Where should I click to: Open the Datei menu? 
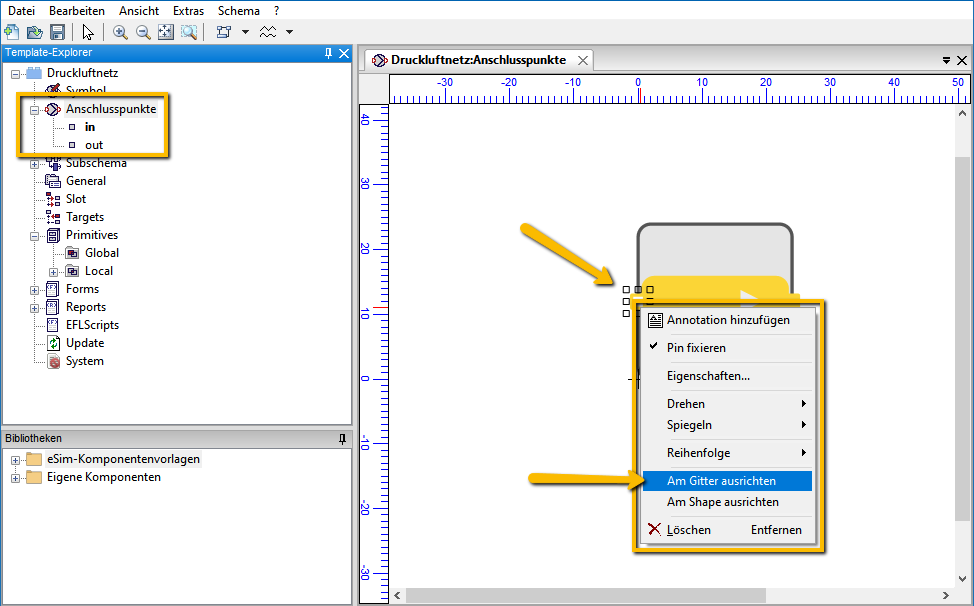point(21,11)
